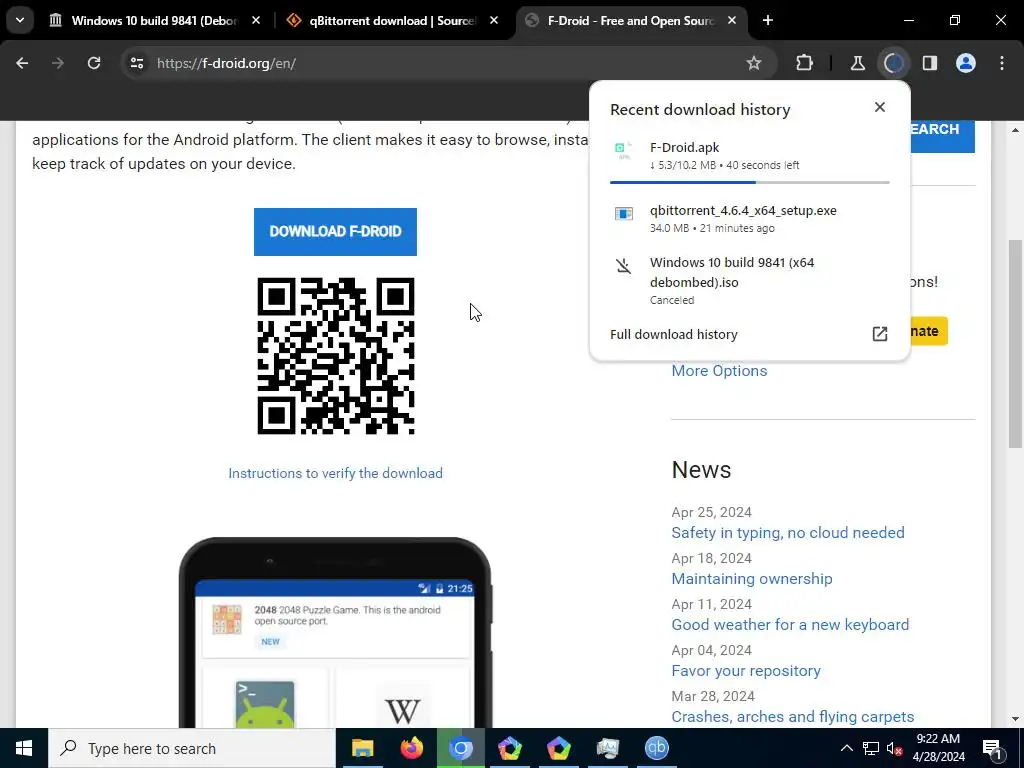Open the Extensions puzzle icon
The width and height of the screenshot is (1024, 768).
click(805, 63)
